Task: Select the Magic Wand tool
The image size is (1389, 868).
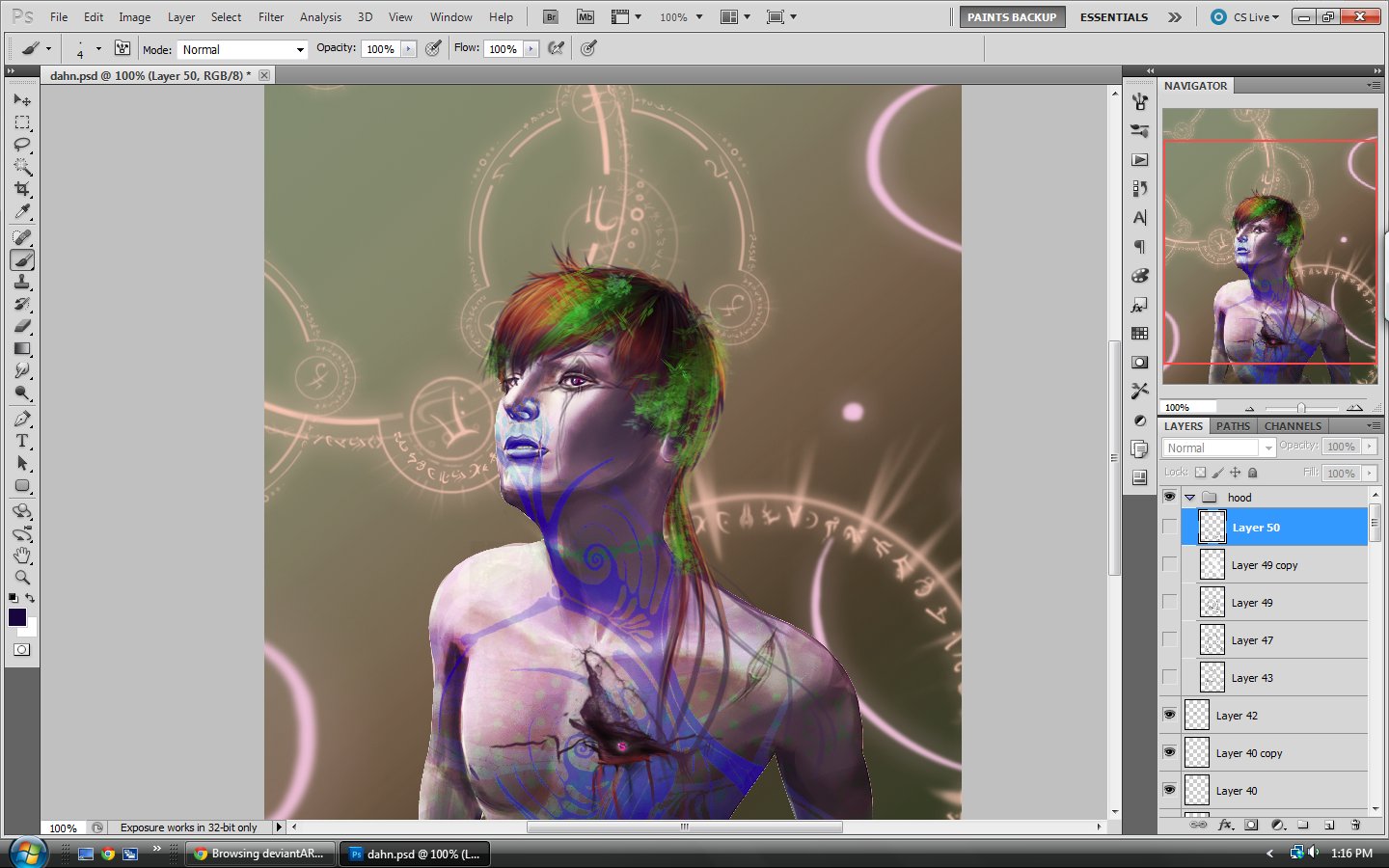Action: [x=22, y=167]
